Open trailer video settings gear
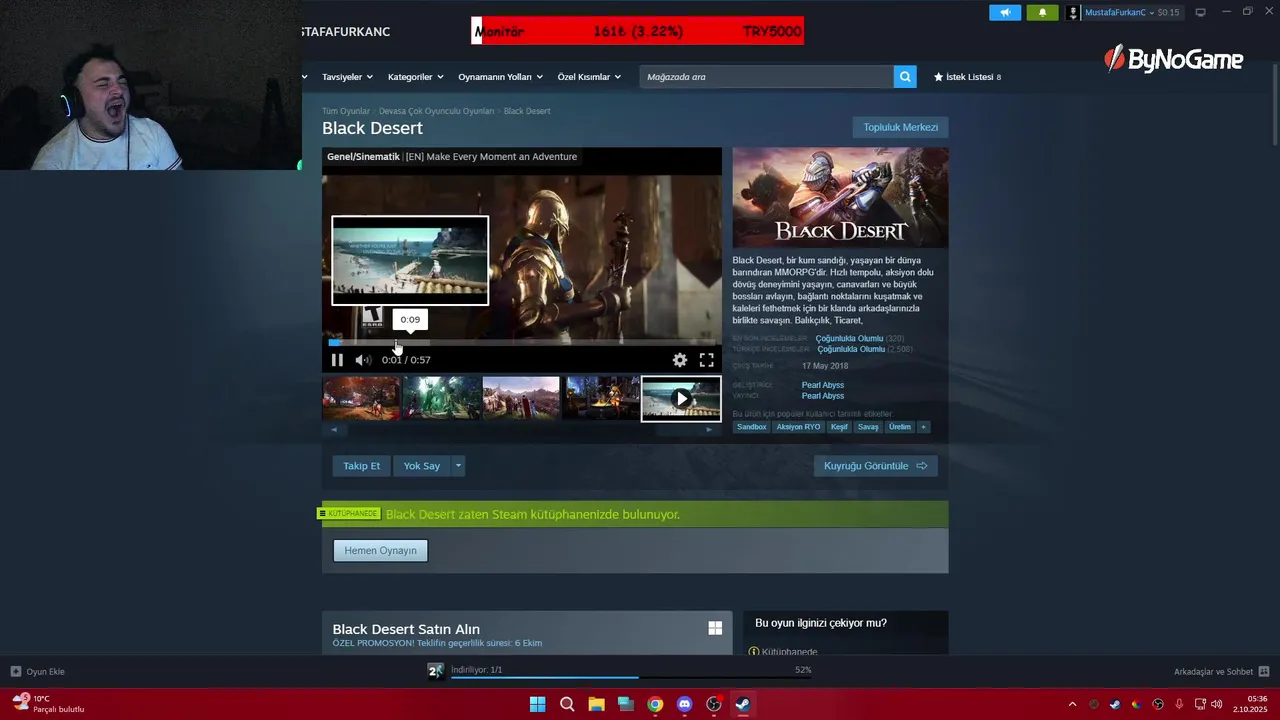This screenshot has height=720, width=1280. [x=680, y=360]
